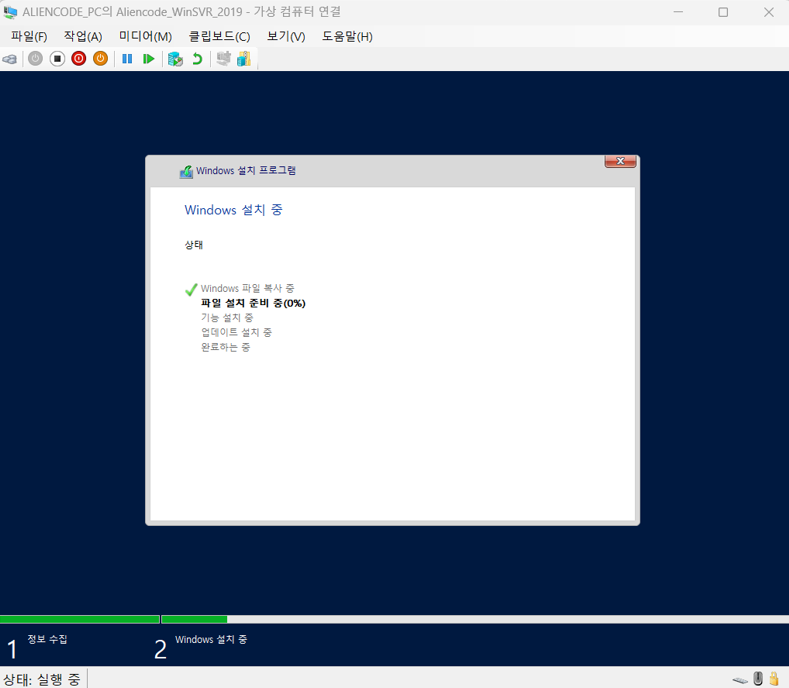Viewport: 789px width, 688px height.
Task: Click the '정보 수집' step 1 label
Action: click(47, 639)
